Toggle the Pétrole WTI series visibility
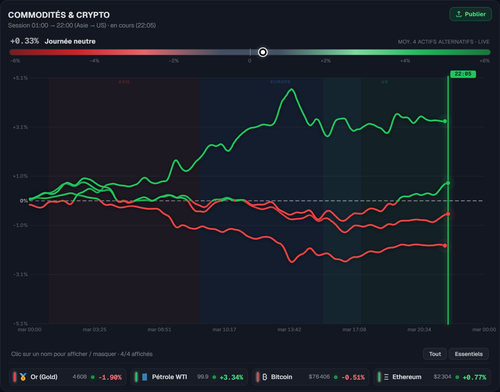Viewport: 500px width, 392px height. coord(189,377)
